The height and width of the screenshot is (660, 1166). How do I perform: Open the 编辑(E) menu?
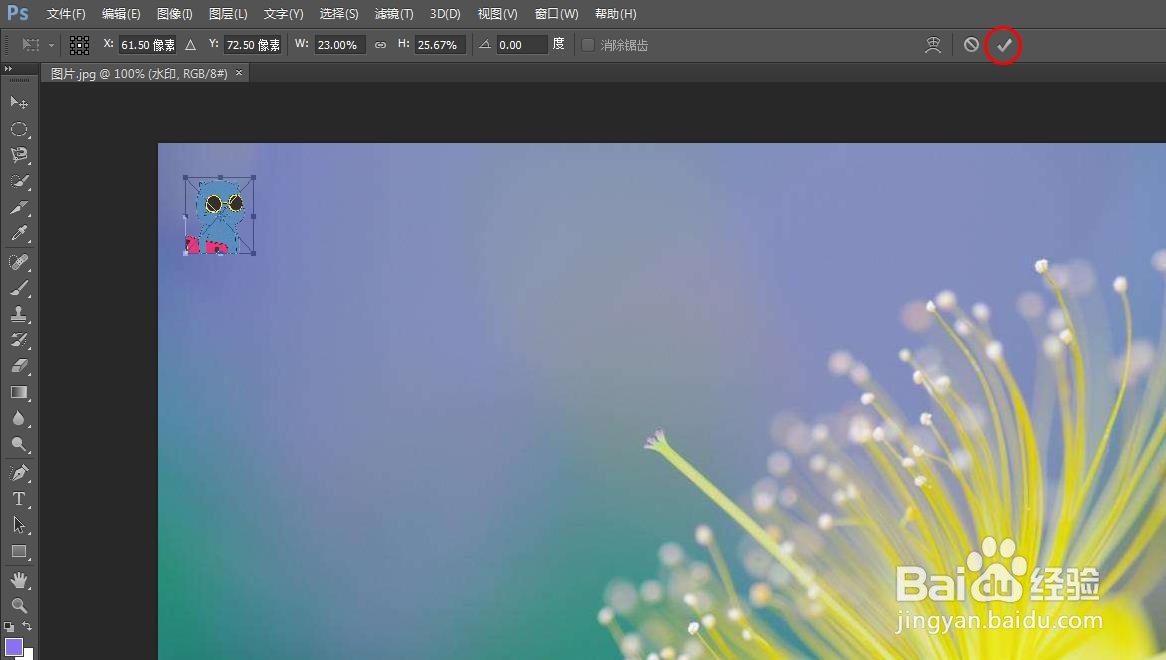[120, 14]
